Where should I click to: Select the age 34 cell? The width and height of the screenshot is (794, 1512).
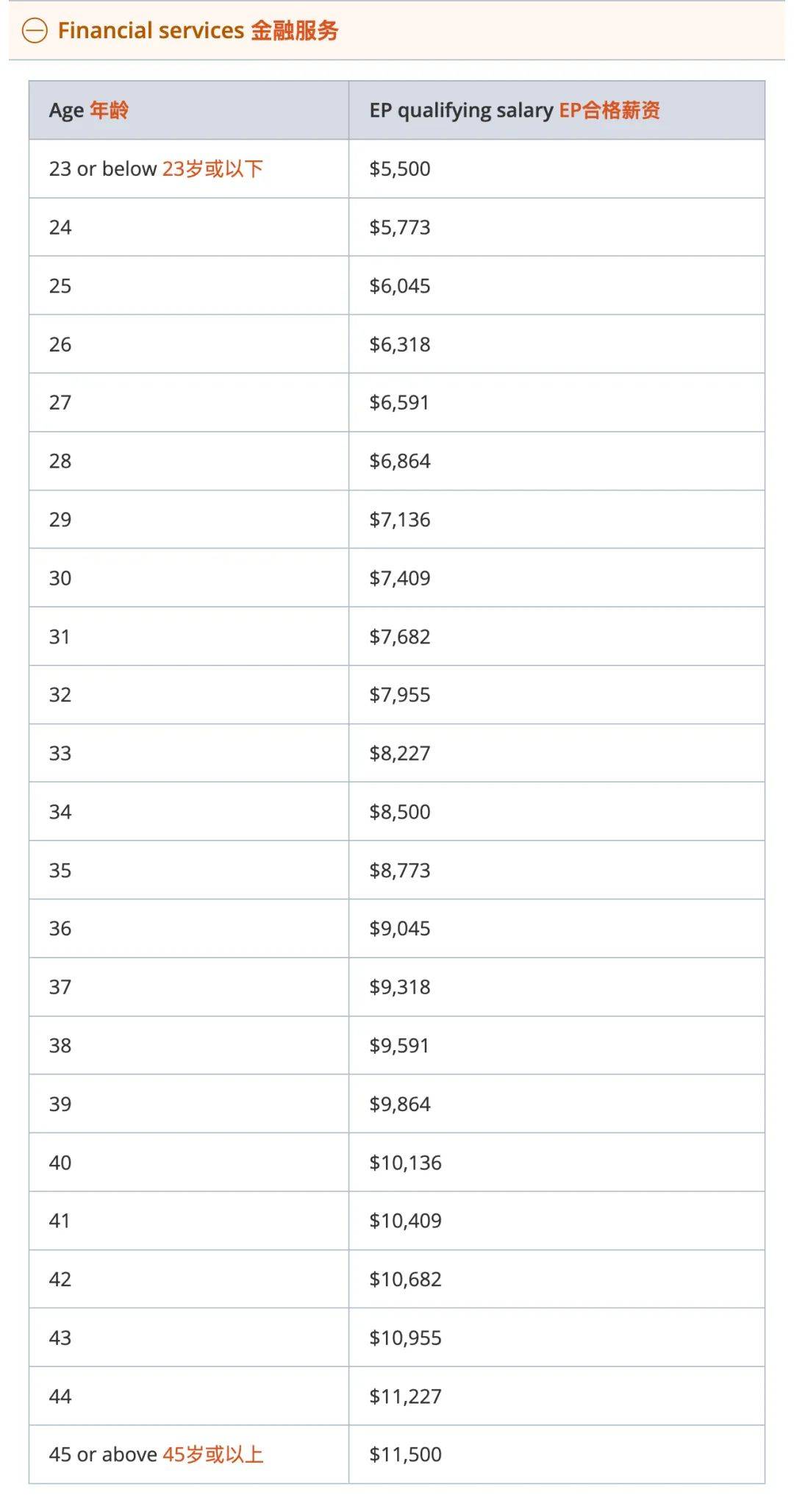click(x=60, y=811)
